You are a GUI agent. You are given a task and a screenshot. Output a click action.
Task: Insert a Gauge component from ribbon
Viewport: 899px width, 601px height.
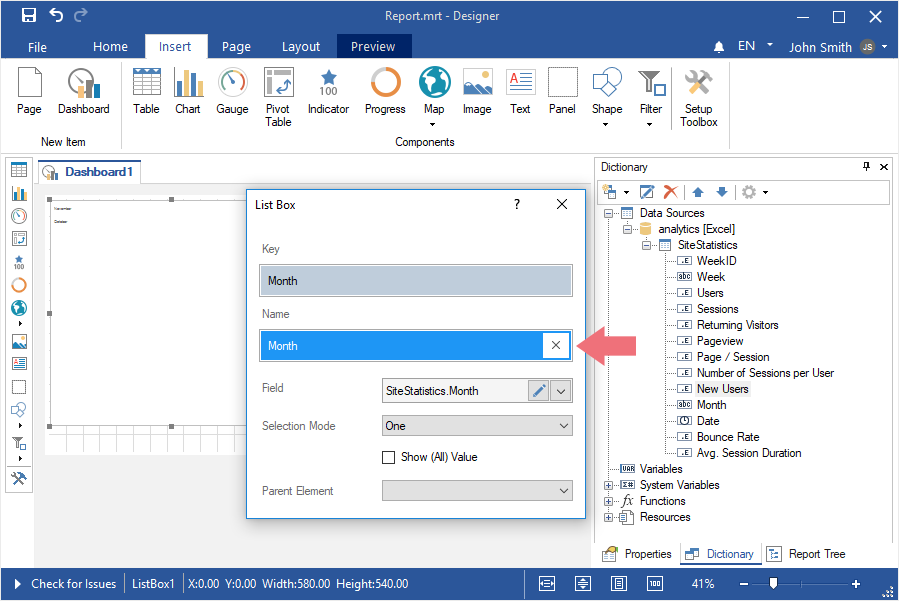(232, 92)
